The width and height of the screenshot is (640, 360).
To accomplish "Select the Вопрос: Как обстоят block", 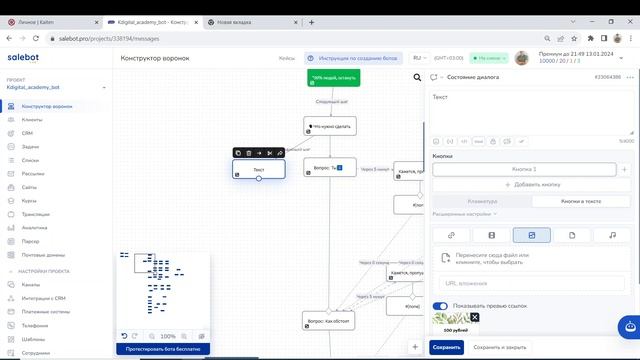I will click(x=328, y=321).
